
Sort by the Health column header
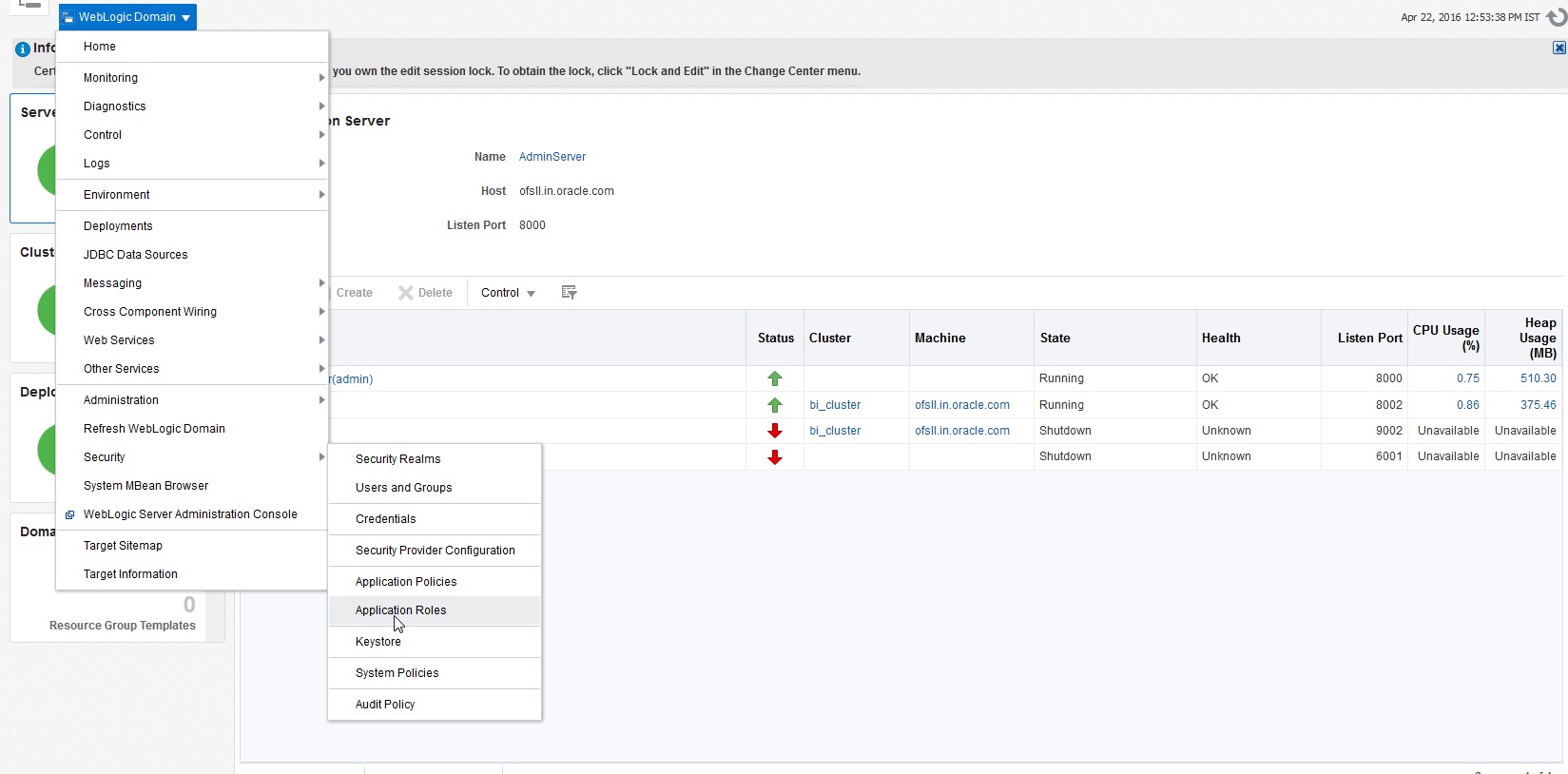tap(1258, 339)
